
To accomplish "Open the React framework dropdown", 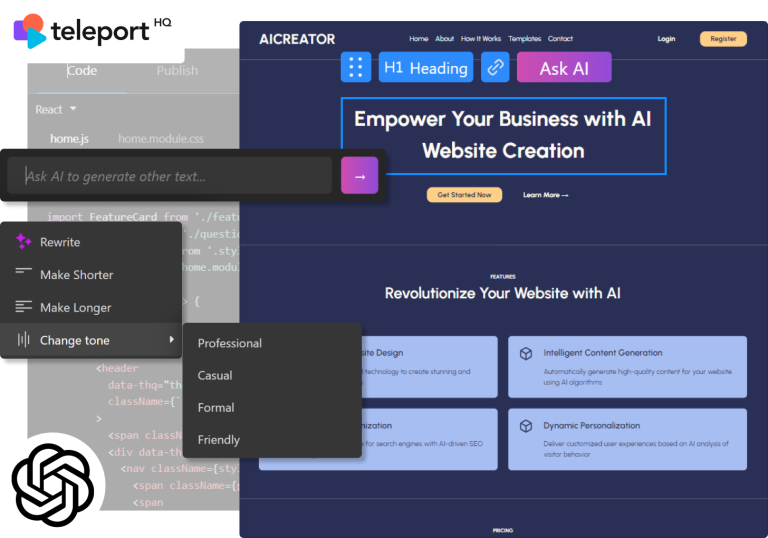I will click(55, 109).
